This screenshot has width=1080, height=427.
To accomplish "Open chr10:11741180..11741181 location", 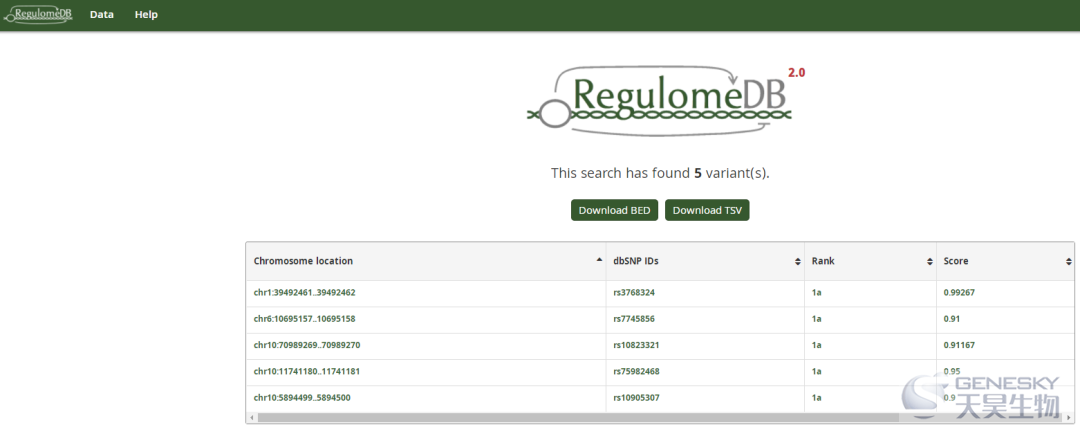I will [307, 371].
